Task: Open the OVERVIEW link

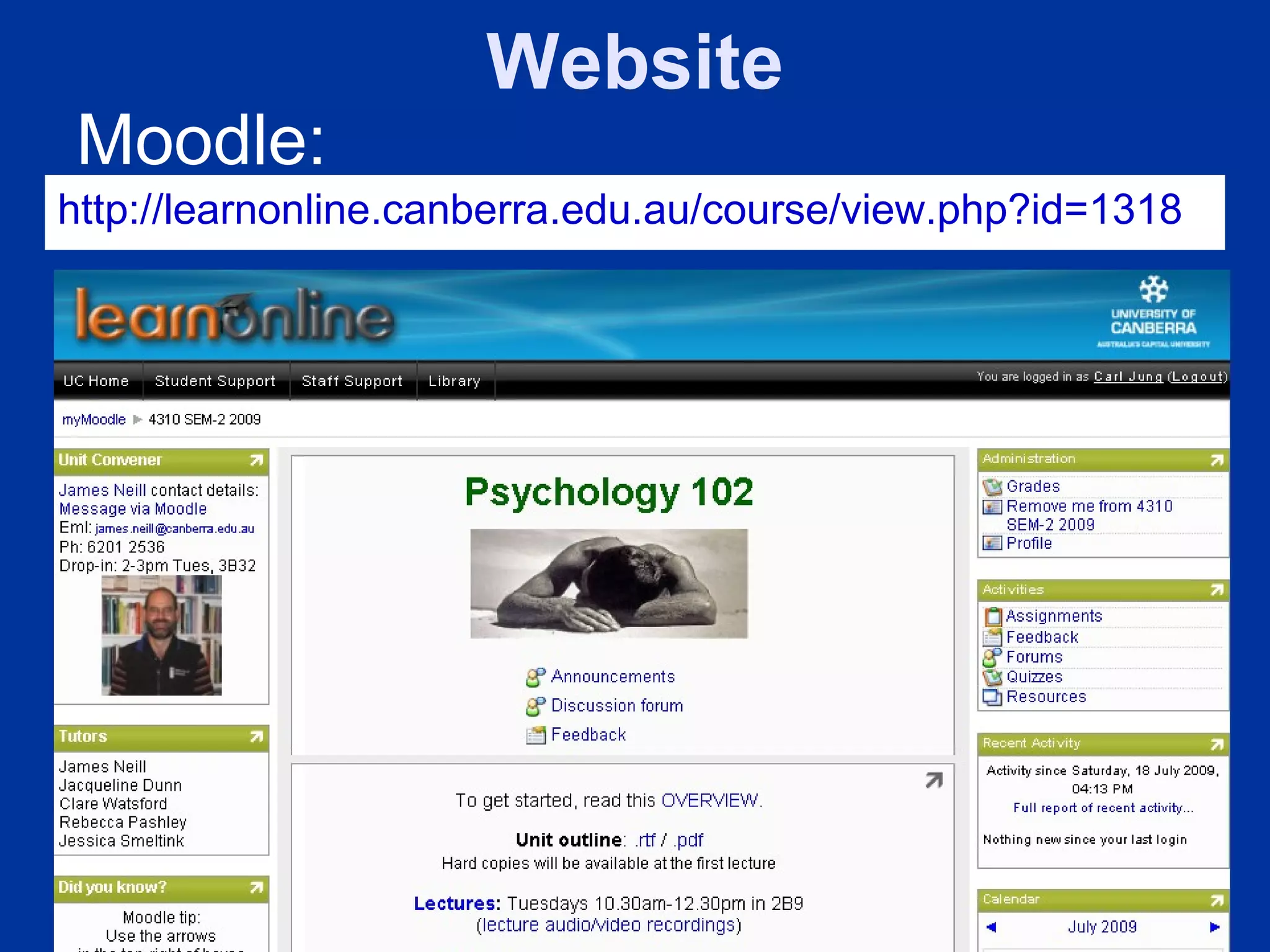Action: (x=709, y=801)
